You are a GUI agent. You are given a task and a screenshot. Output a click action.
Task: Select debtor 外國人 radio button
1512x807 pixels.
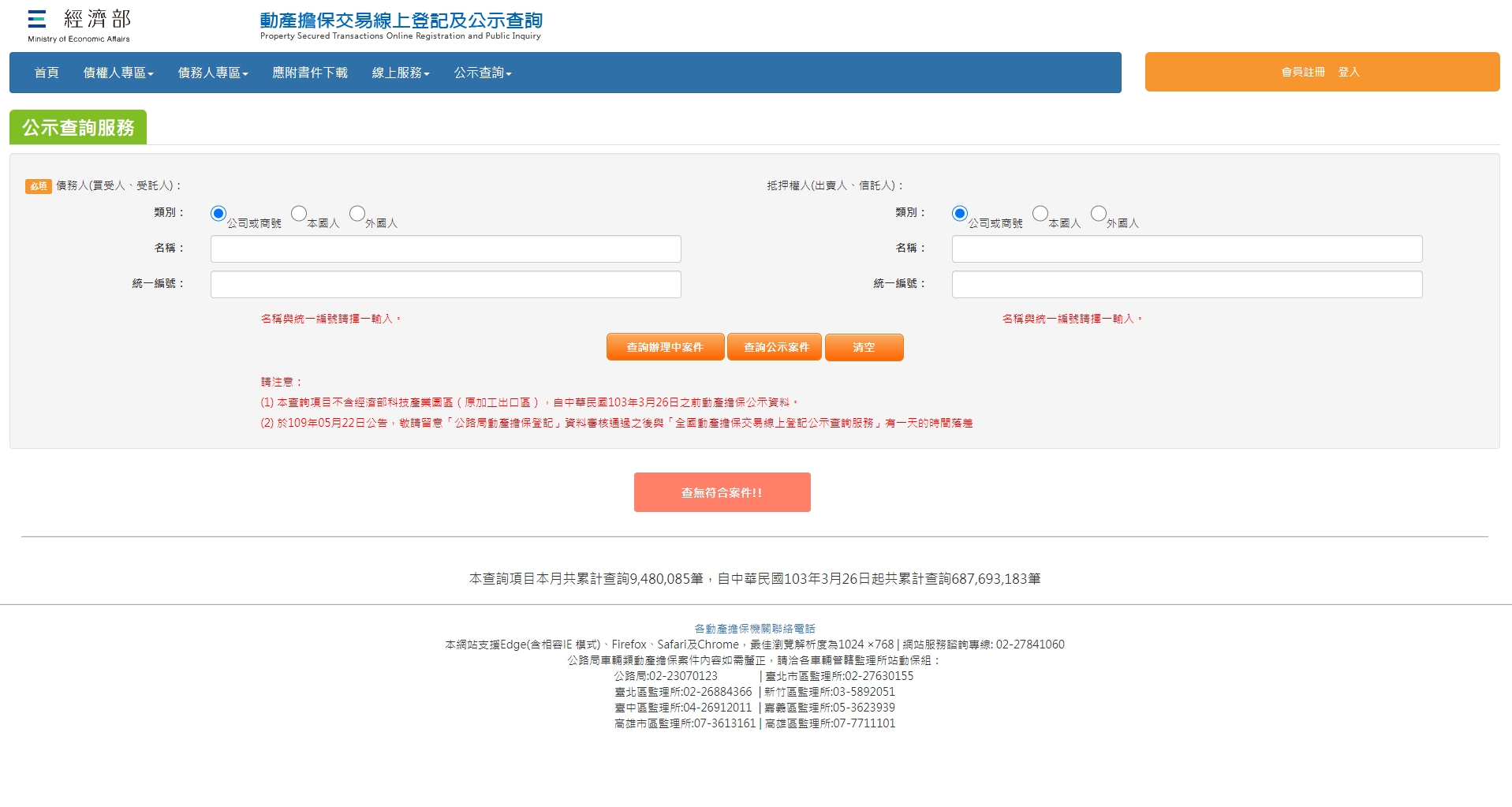coord(357,214)
